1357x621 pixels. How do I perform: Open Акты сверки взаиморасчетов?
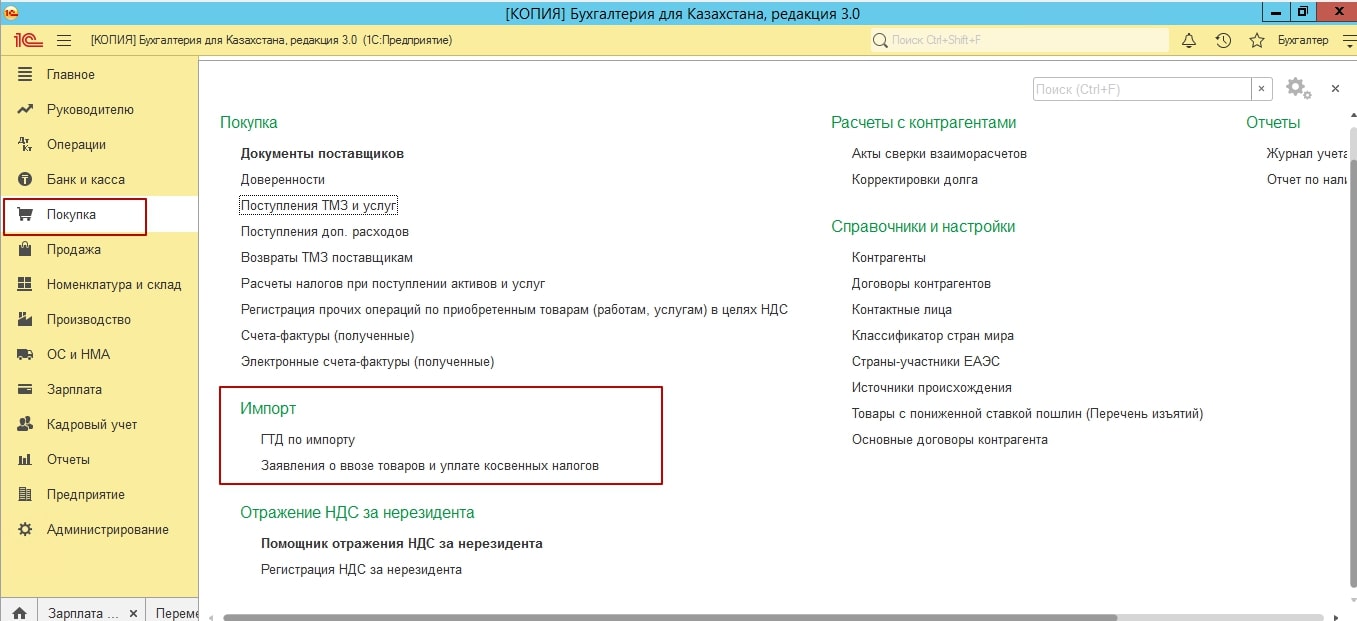939,154
